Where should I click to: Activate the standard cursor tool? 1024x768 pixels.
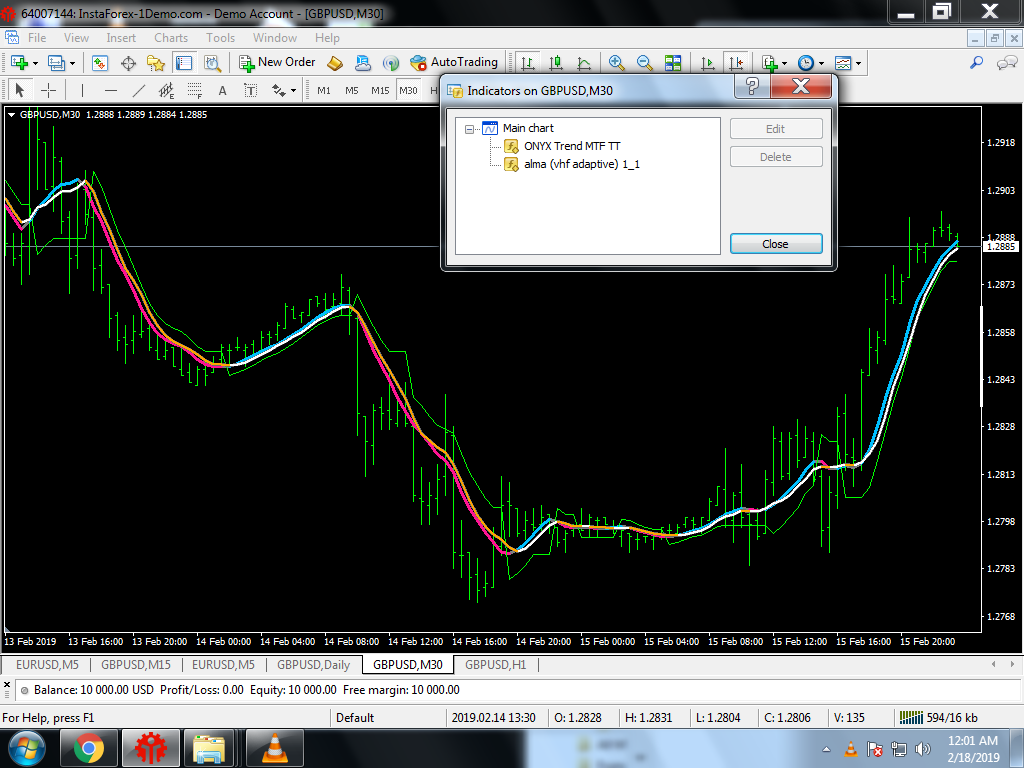[x=19, y=90]
